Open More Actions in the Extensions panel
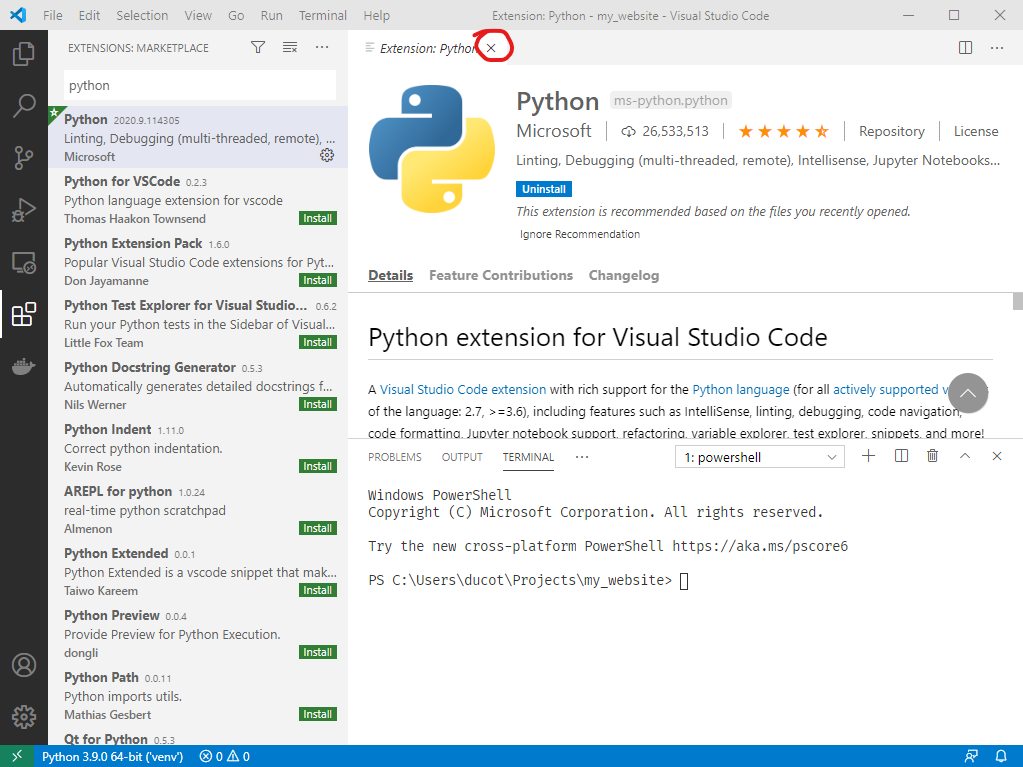Image resolution: width=1023 pixels, height=767 pixels. point(322,47)
